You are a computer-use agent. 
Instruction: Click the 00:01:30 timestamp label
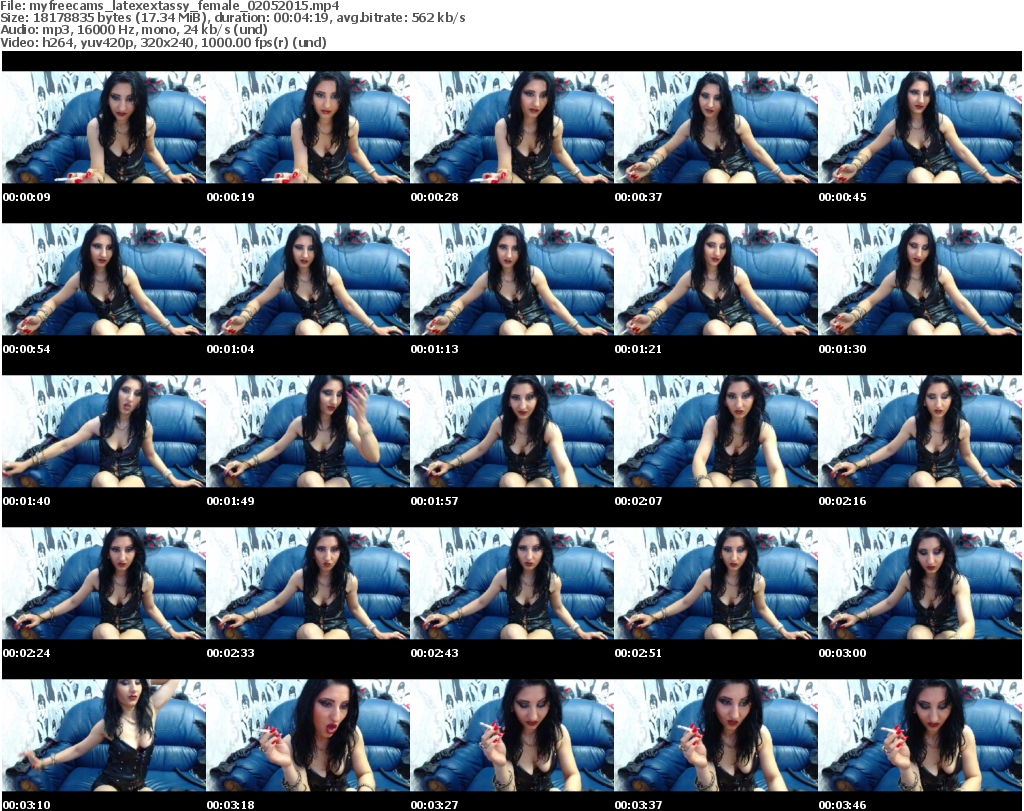click(842, 349)
